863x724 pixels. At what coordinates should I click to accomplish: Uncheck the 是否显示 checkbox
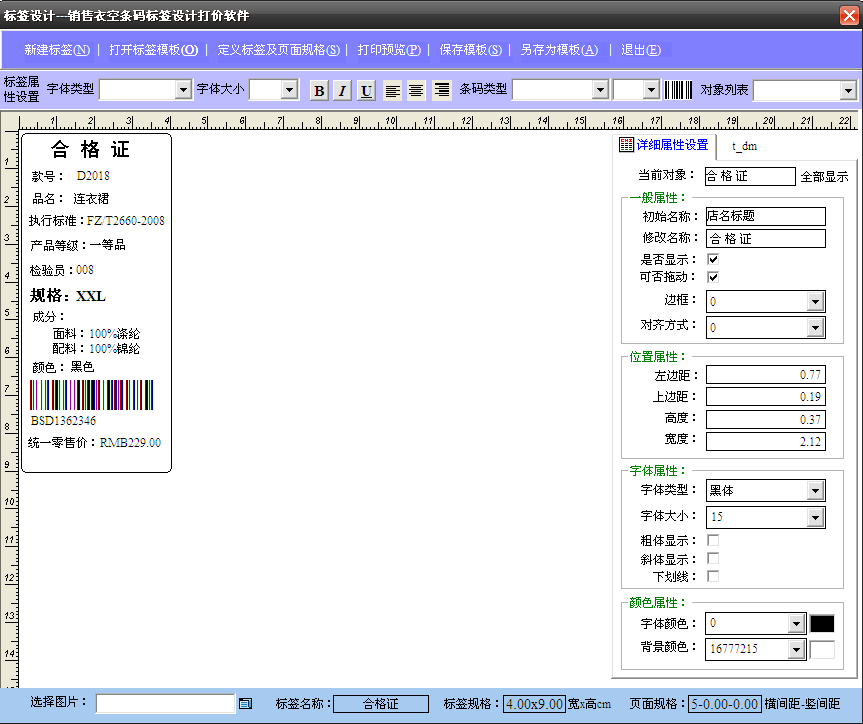(713, 259)
